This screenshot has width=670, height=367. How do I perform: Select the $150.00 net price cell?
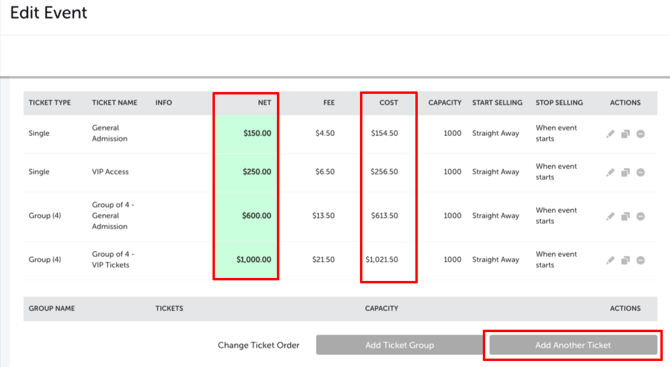246,133
